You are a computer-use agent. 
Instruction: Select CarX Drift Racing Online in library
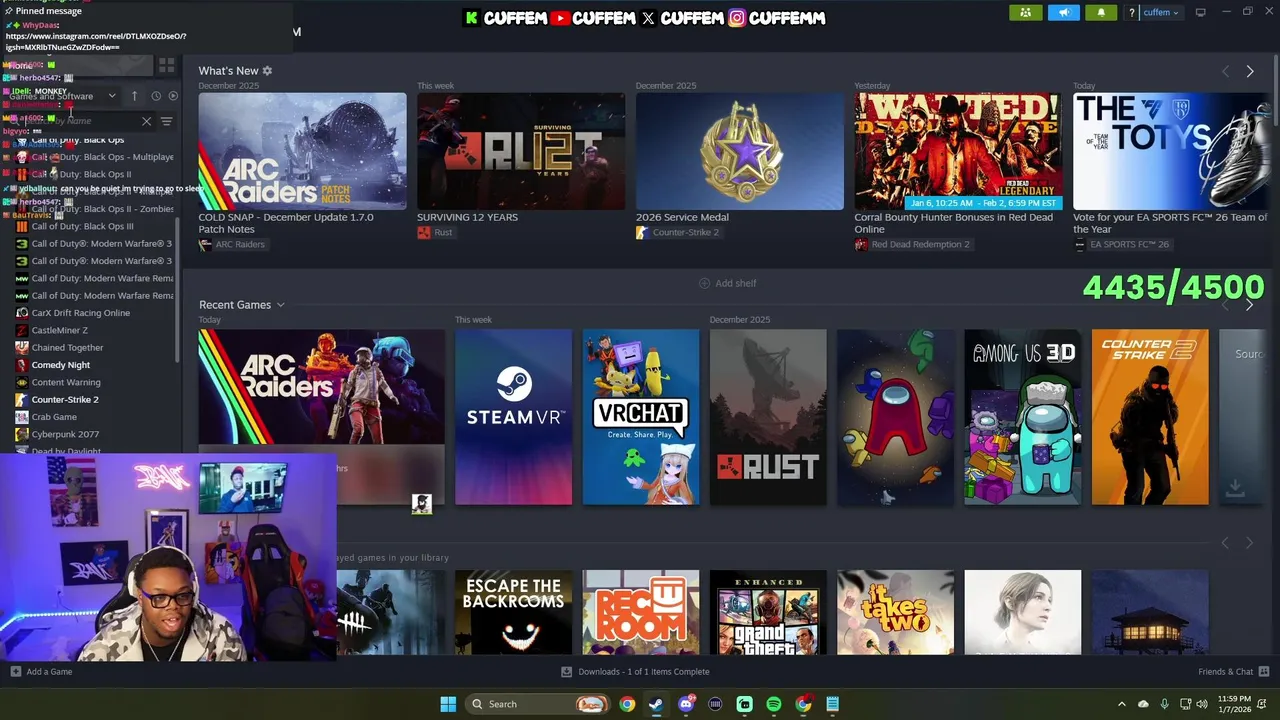coord(81,313)
